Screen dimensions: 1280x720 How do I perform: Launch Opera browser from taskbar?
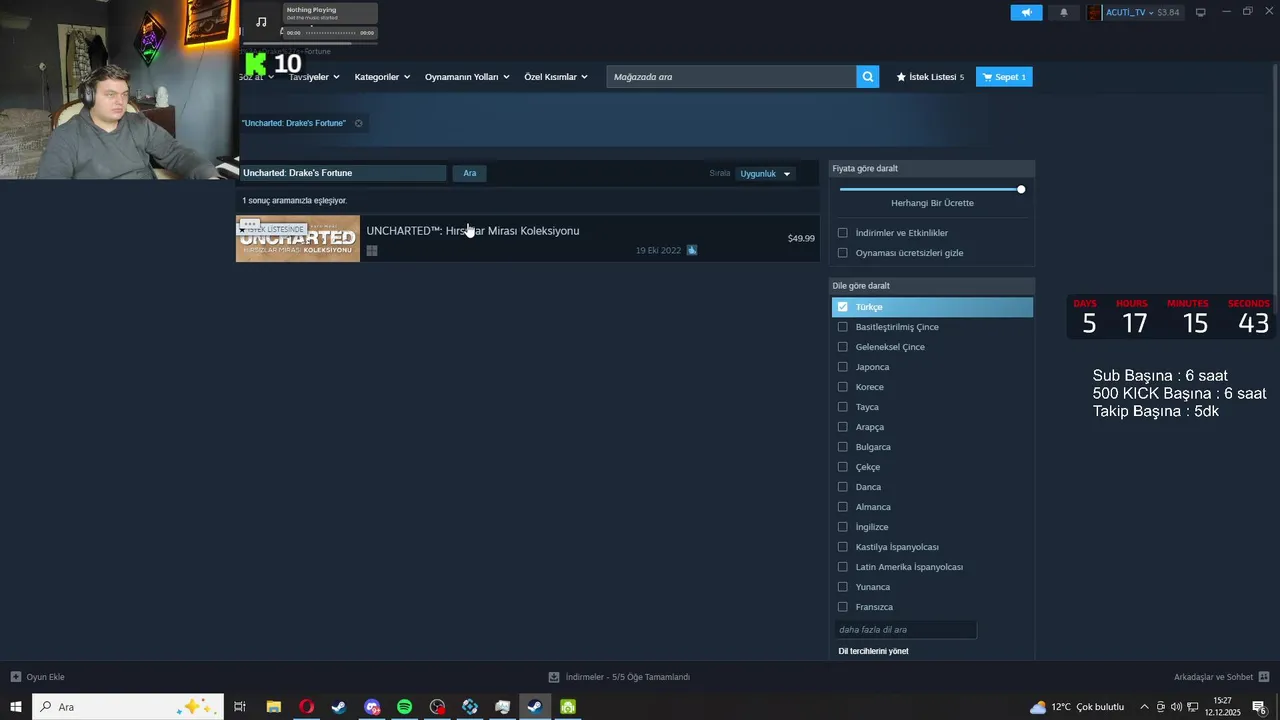click(x=306, y=707)
